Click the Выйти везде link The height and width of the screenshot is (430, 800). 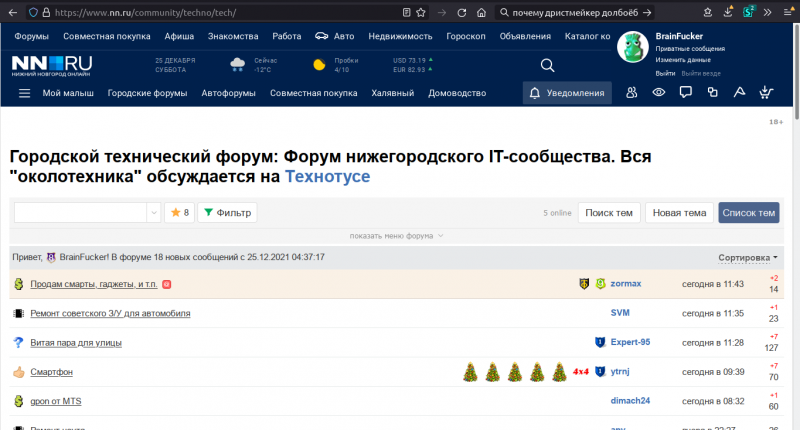click(701, 73)
